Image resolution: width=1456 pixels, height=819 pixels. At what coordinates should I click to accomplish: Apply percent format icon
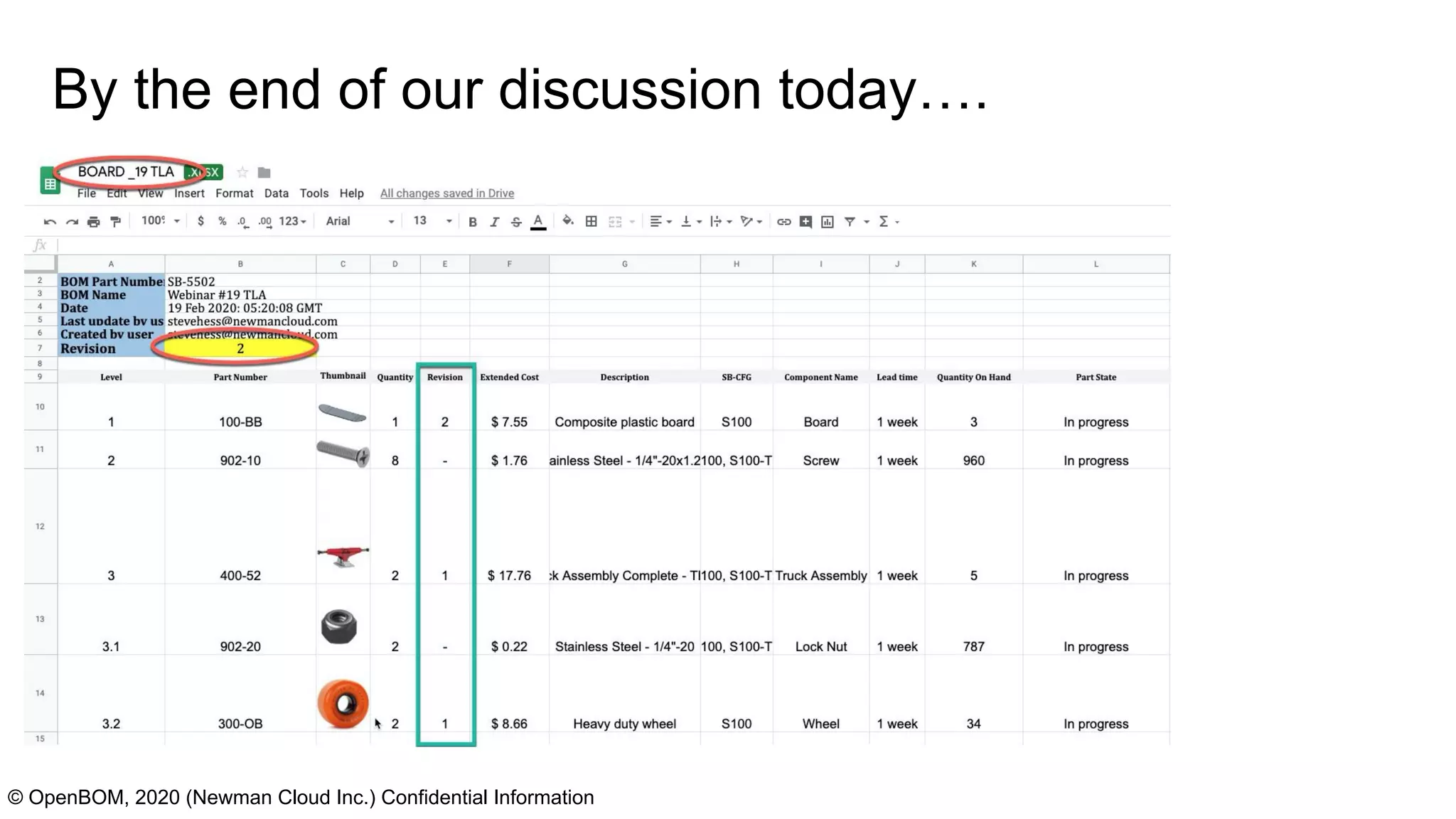click(223, 221)
